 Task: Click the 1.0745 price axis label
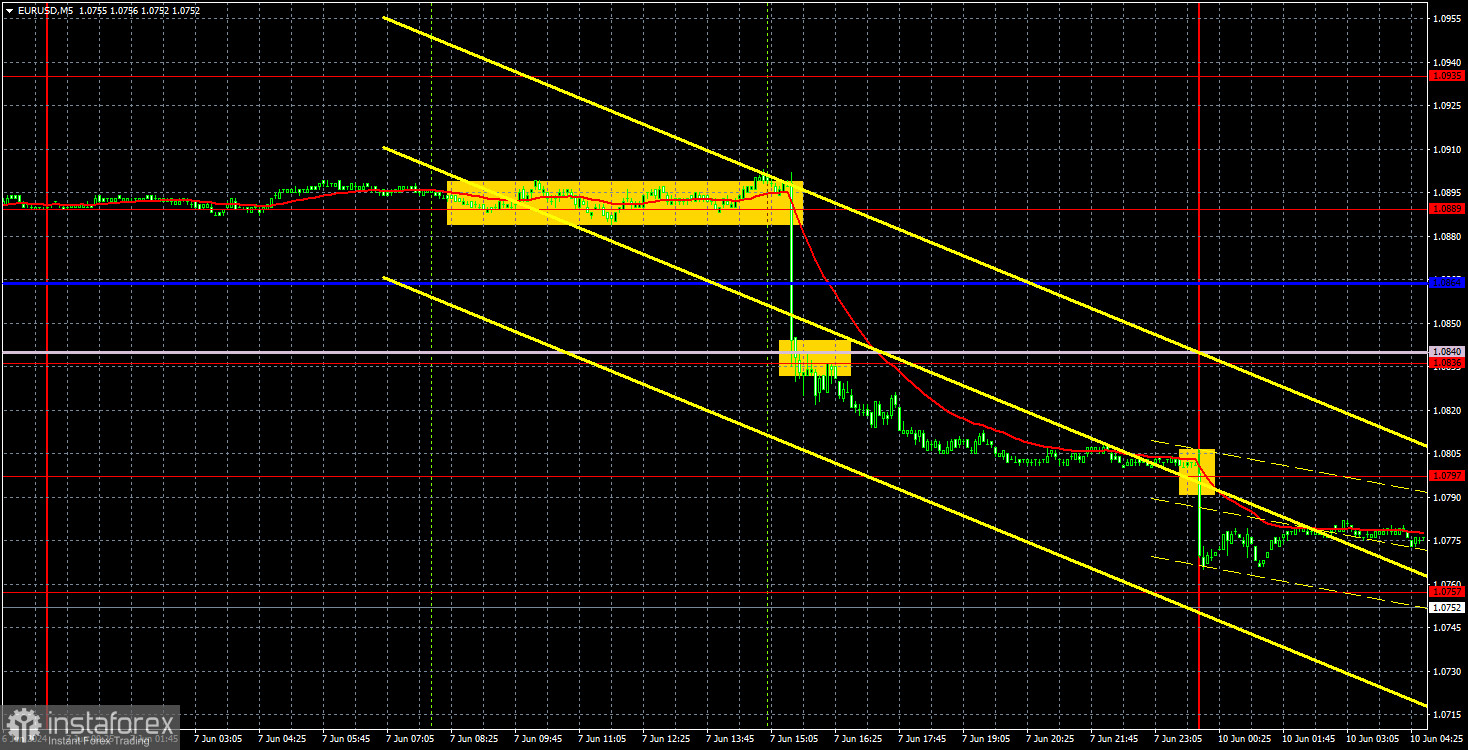click(1448, 627)
